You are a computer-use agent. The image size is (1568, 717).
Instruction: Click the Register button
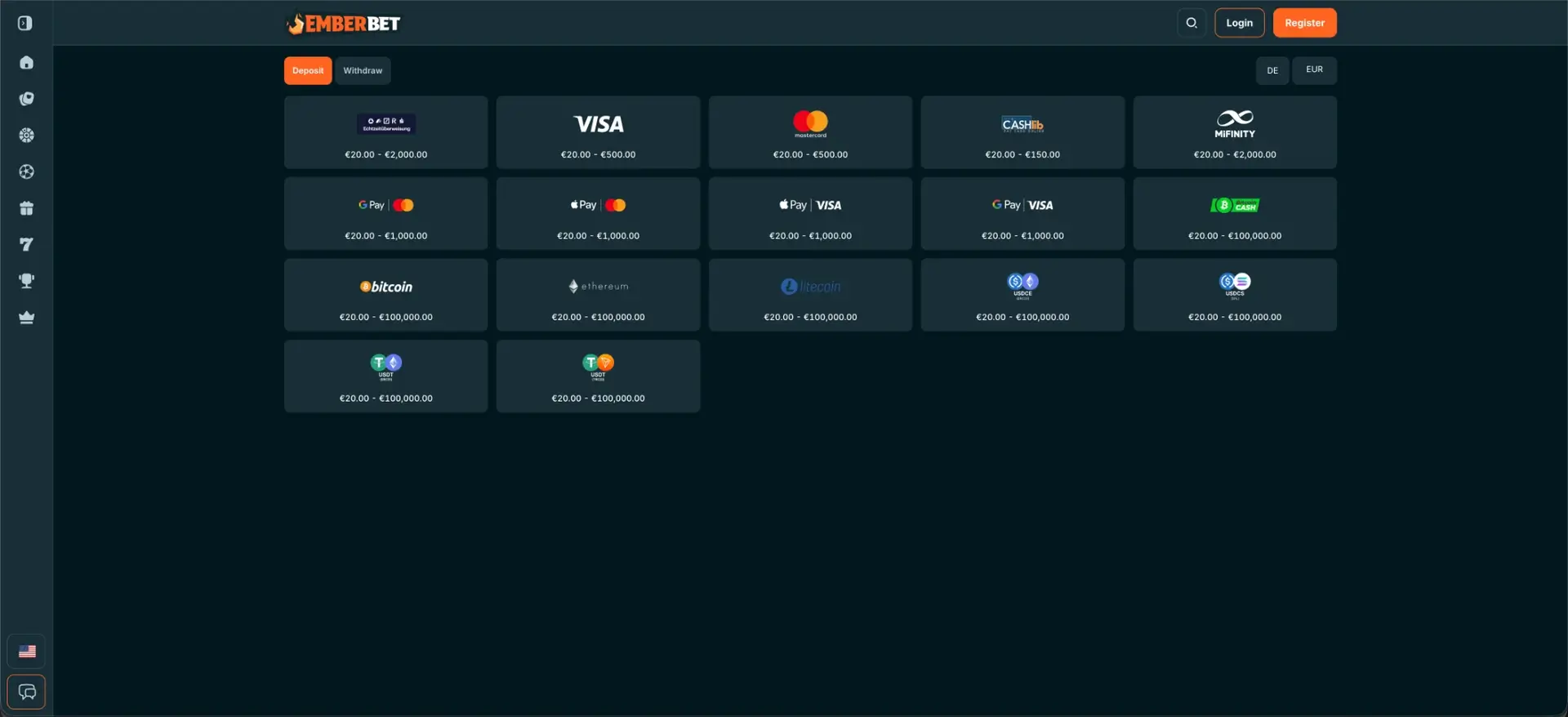tap(1304, 23)
